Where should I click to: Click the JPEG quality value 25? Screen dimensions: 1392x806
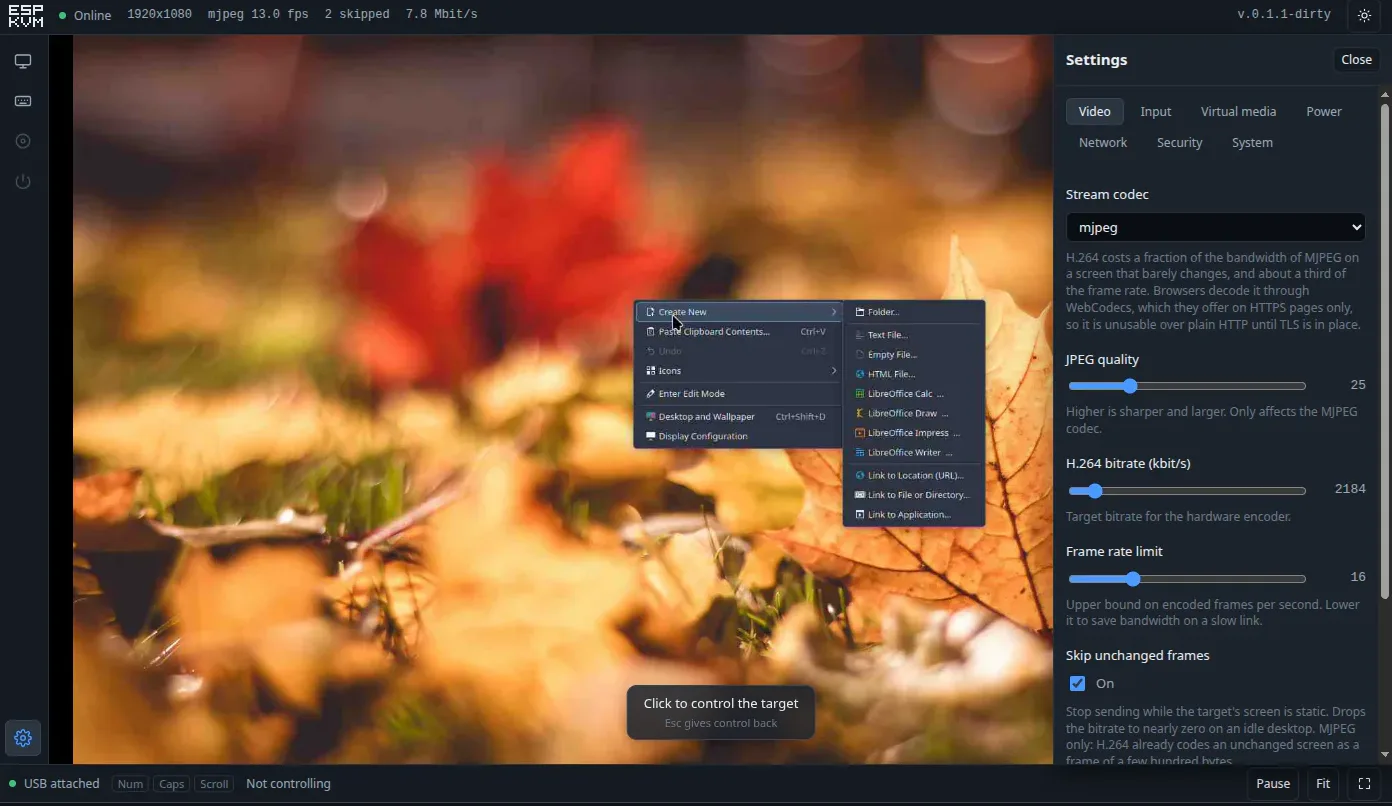tap(1357, 385)
